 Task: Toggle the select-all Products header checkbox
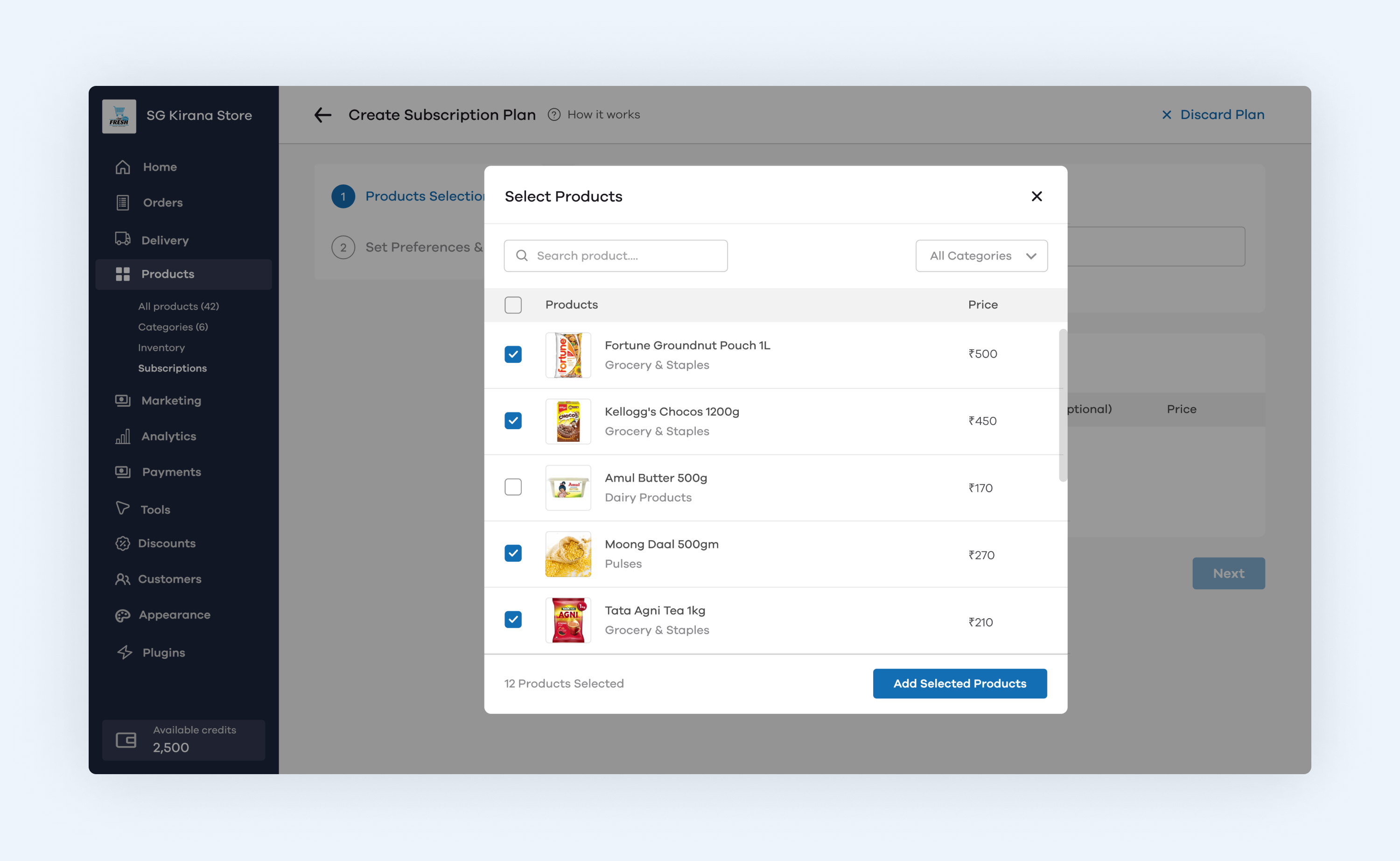pyautogui.click(x=513, y=304)
